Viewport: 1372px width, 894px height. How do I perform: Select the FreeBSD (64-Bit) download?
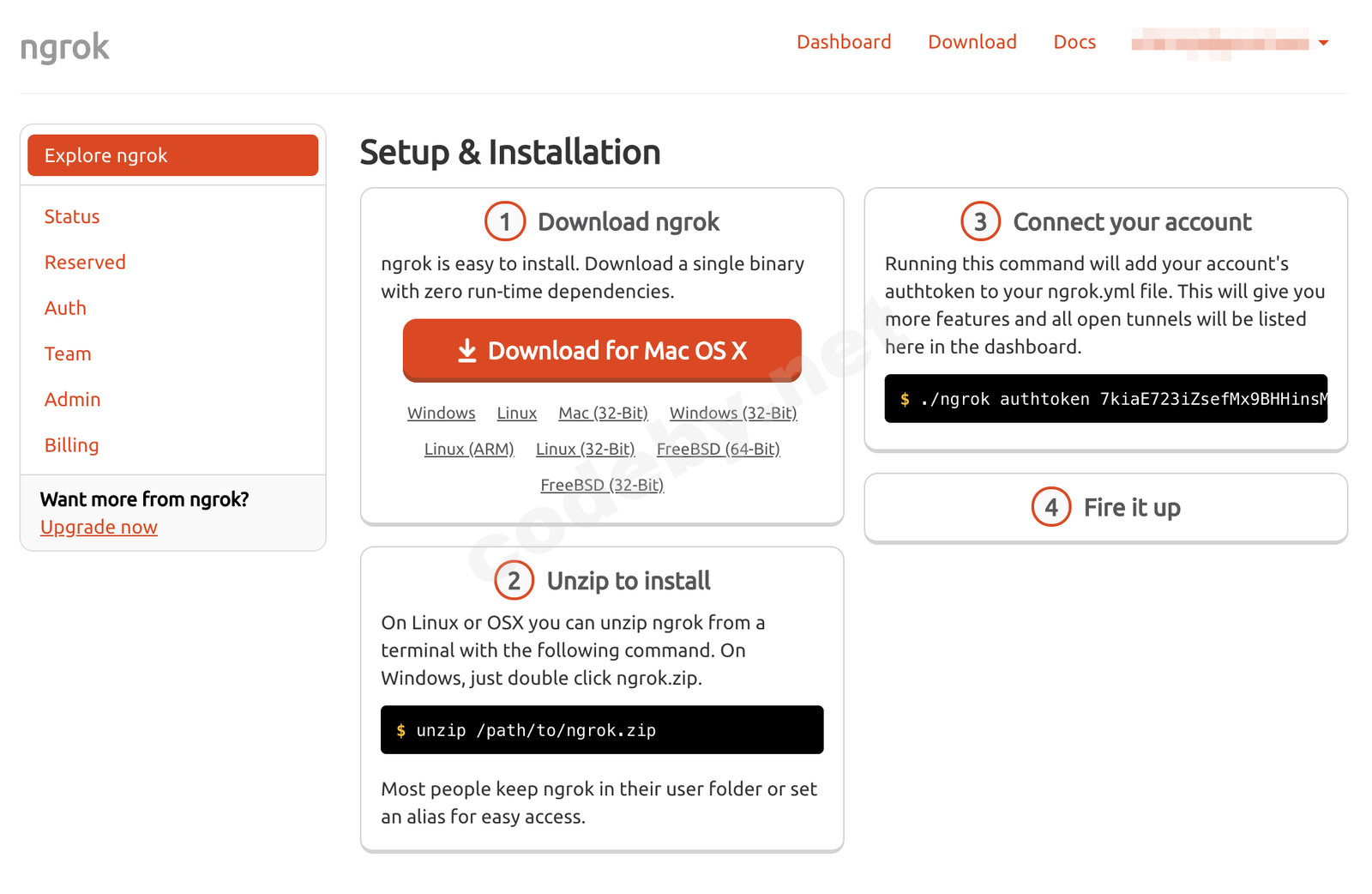pyautogui.click(x=718, y=450)
